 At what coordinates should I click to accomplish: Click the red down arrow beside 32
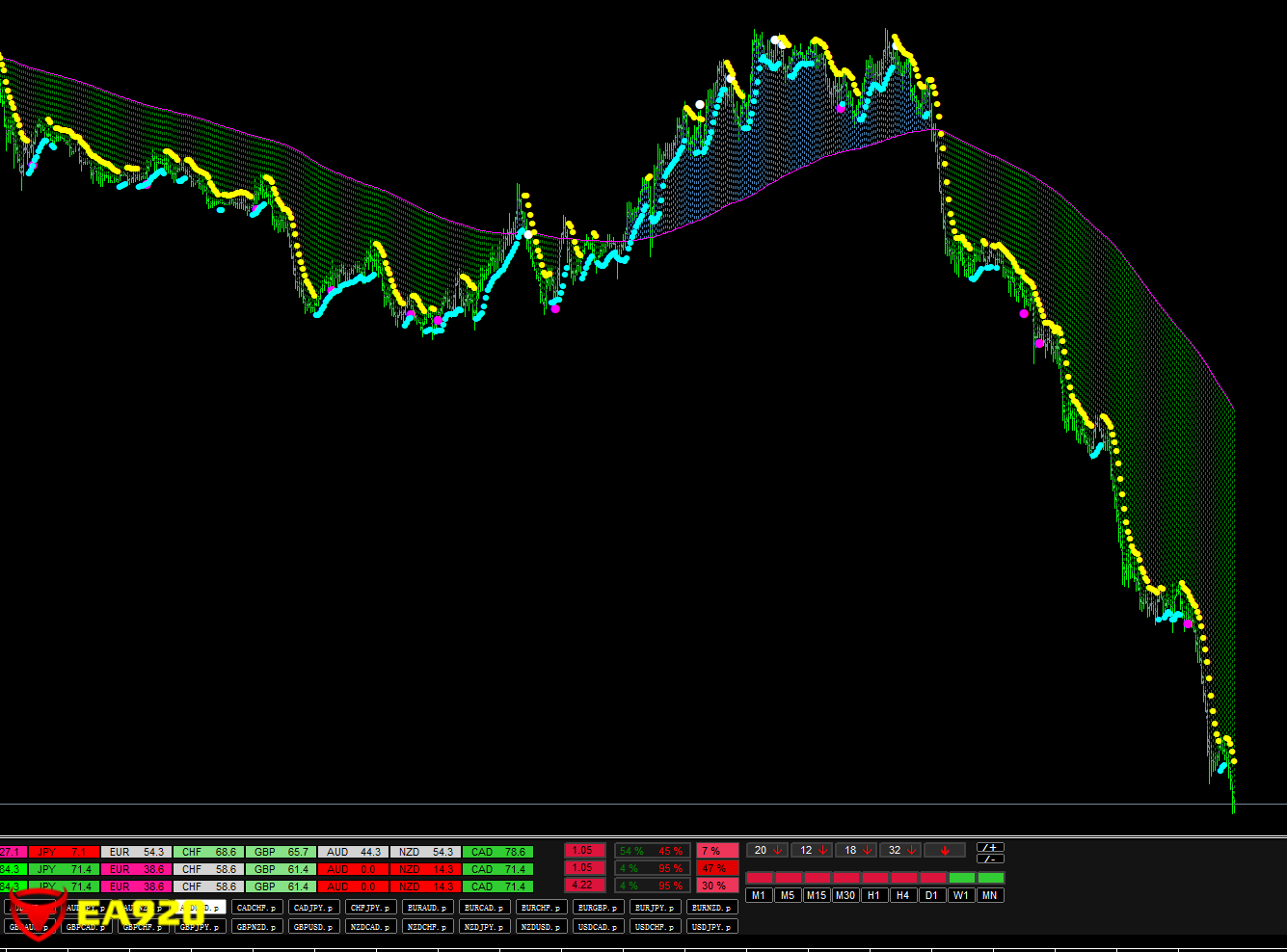[911, 850]
